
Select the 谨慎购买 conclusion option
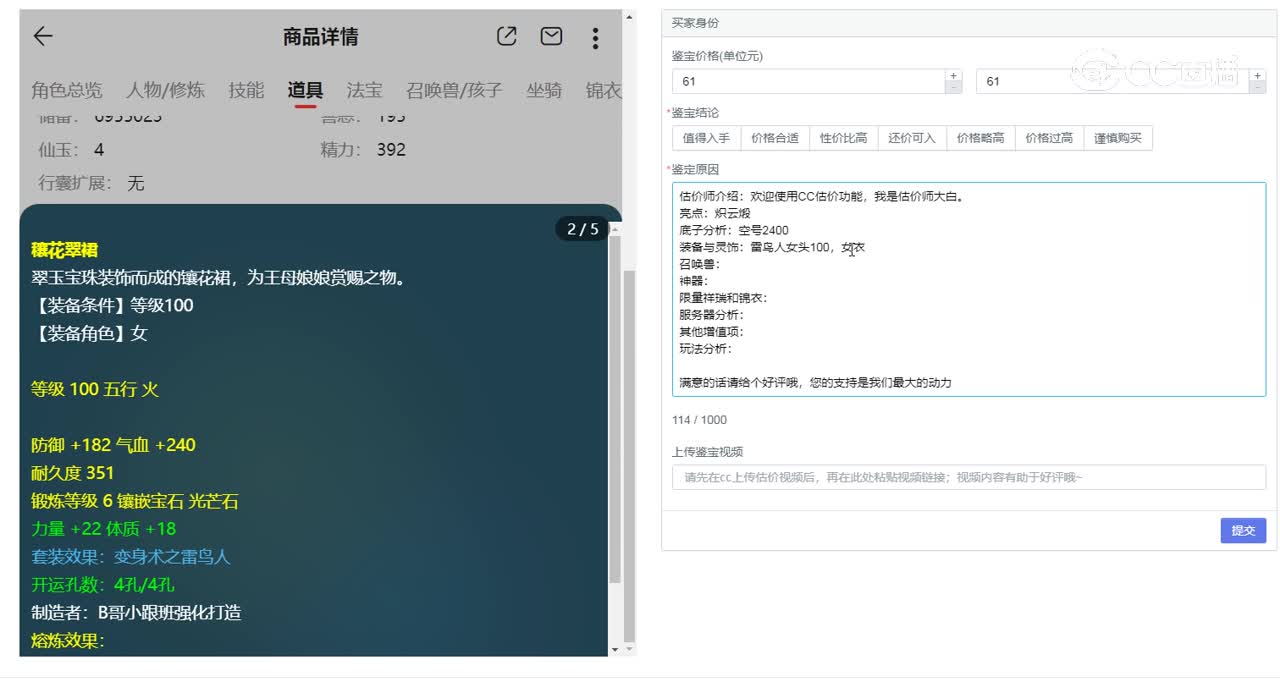pyautogui.click(x=1118, y=138)
